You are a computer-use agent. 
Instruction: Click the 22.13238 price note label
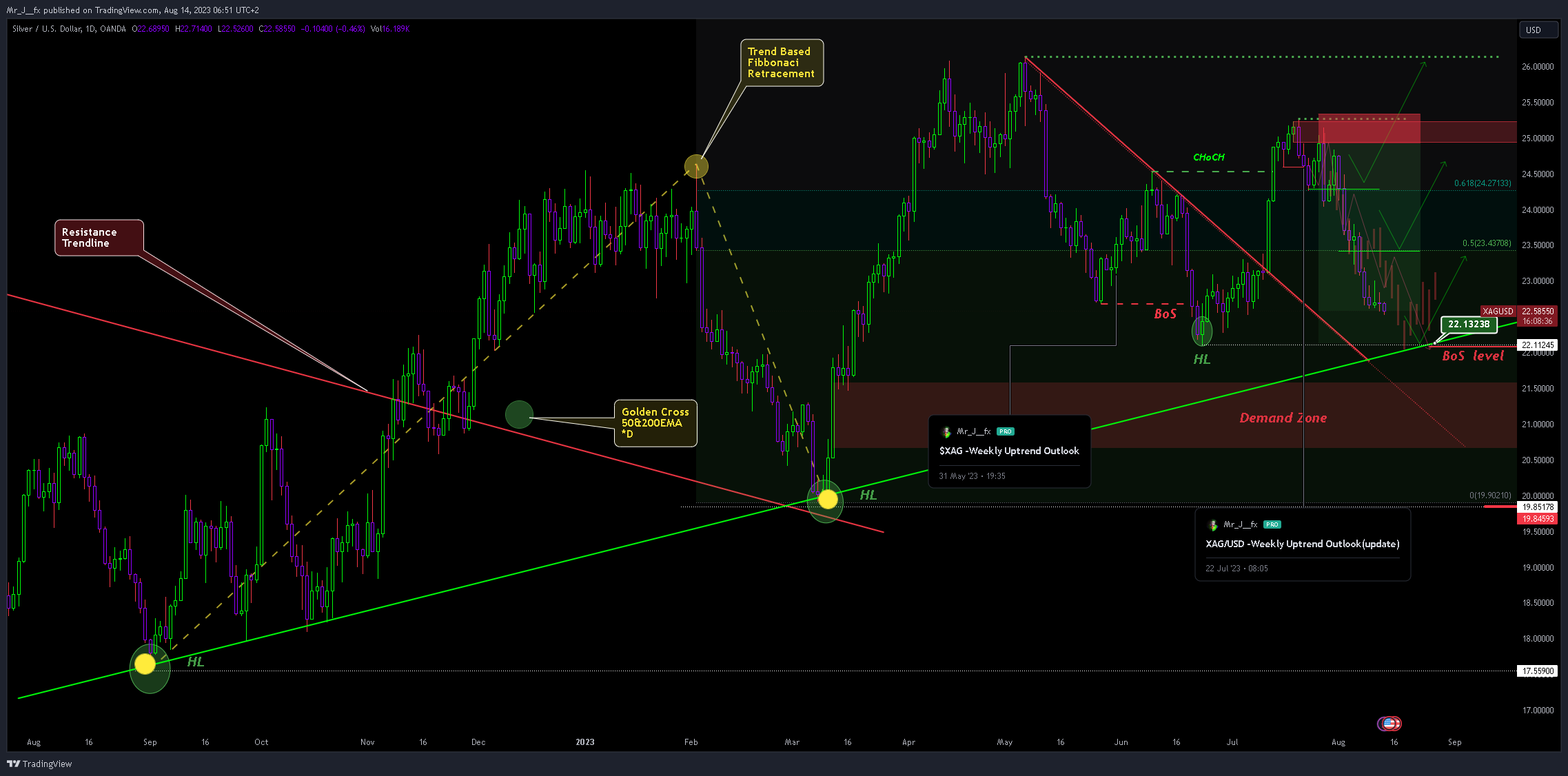click(1469, 324)
